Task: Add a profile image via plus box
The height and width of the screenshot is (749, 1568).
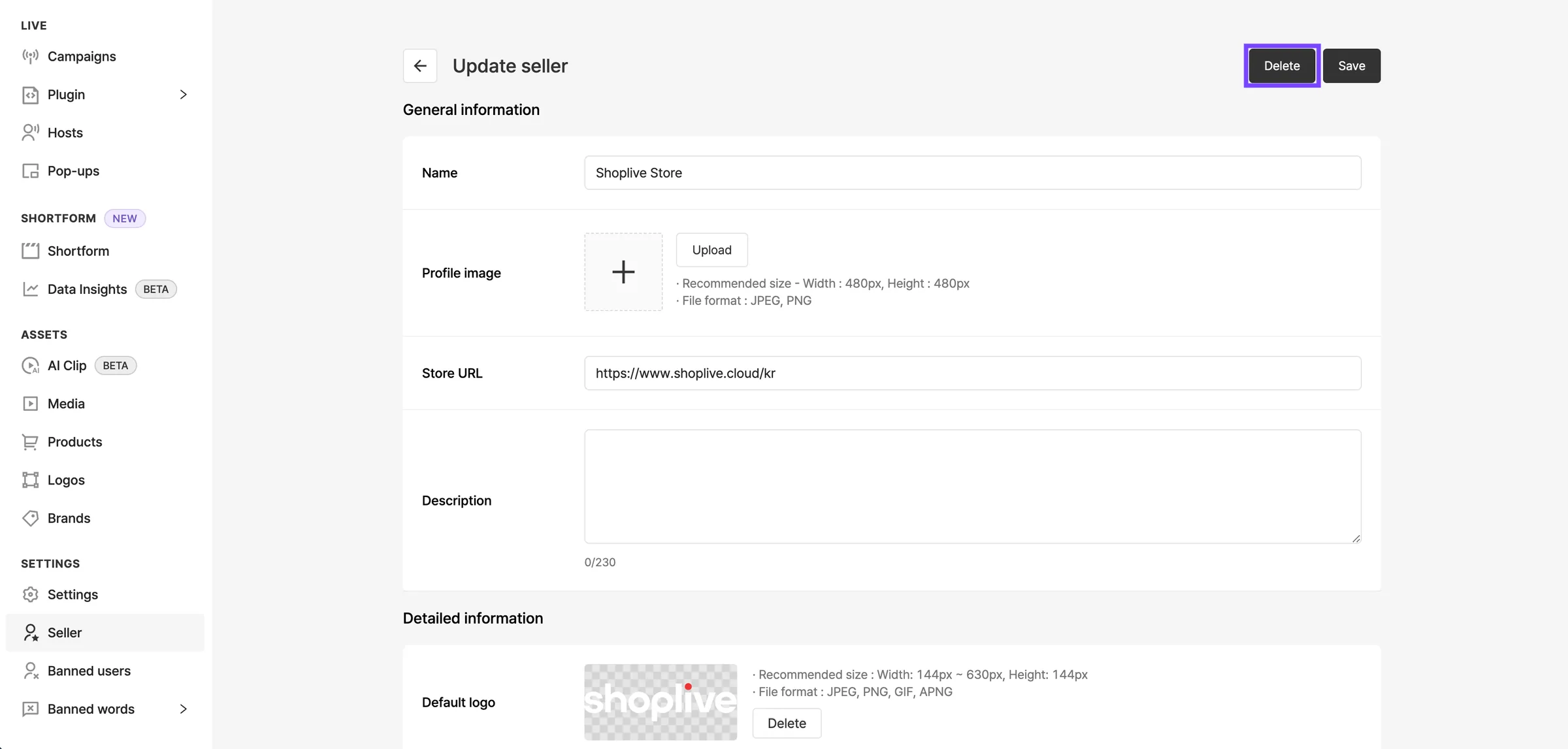Action: coord(623,272)
